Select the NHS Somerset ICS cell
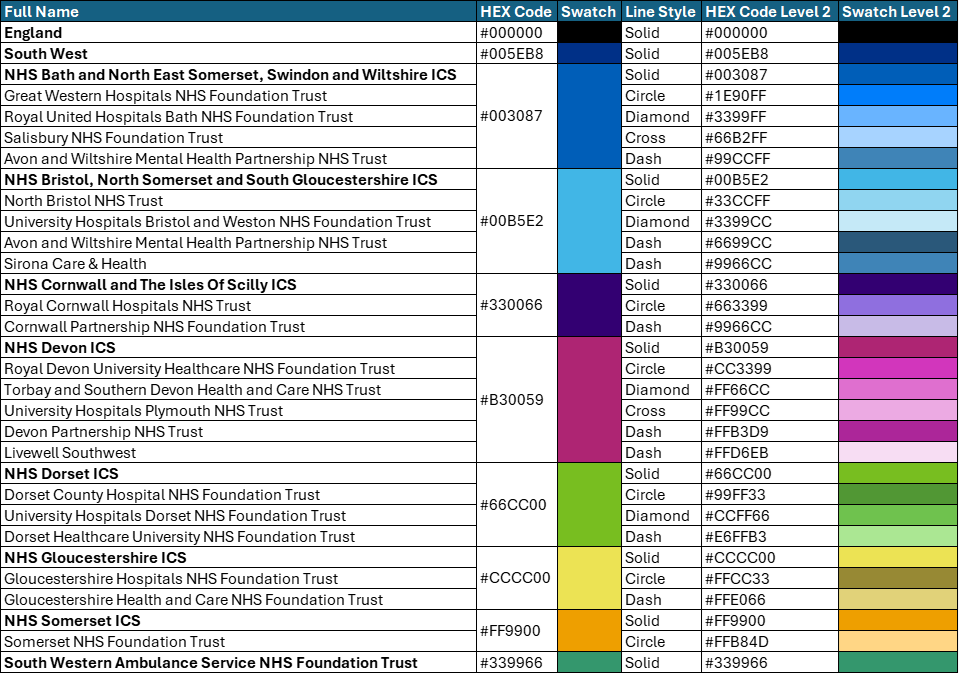959x674 pixels. [x=239, y=621]
